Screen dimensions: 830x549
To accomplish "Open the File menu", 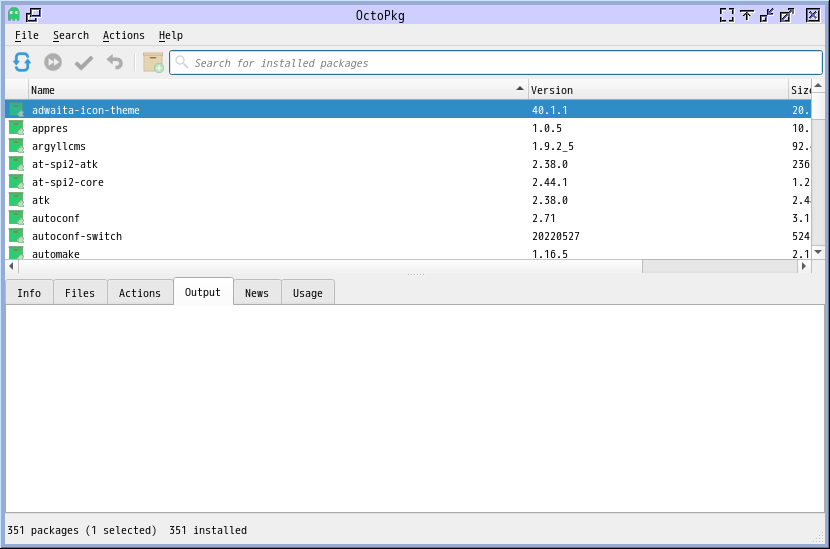I will pyautogui.click(x=26, y=35).
